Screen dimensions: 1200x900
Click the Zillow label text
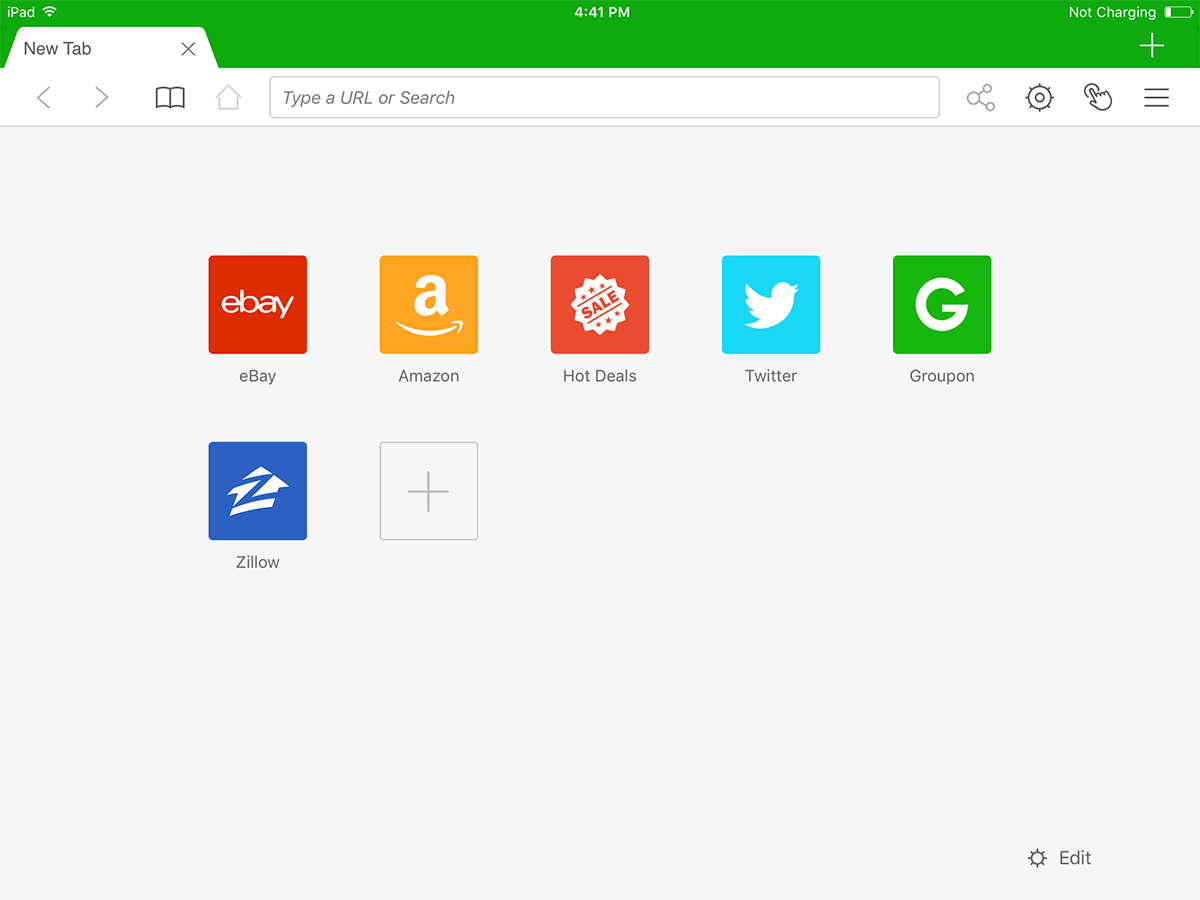[x=258, y=562]
